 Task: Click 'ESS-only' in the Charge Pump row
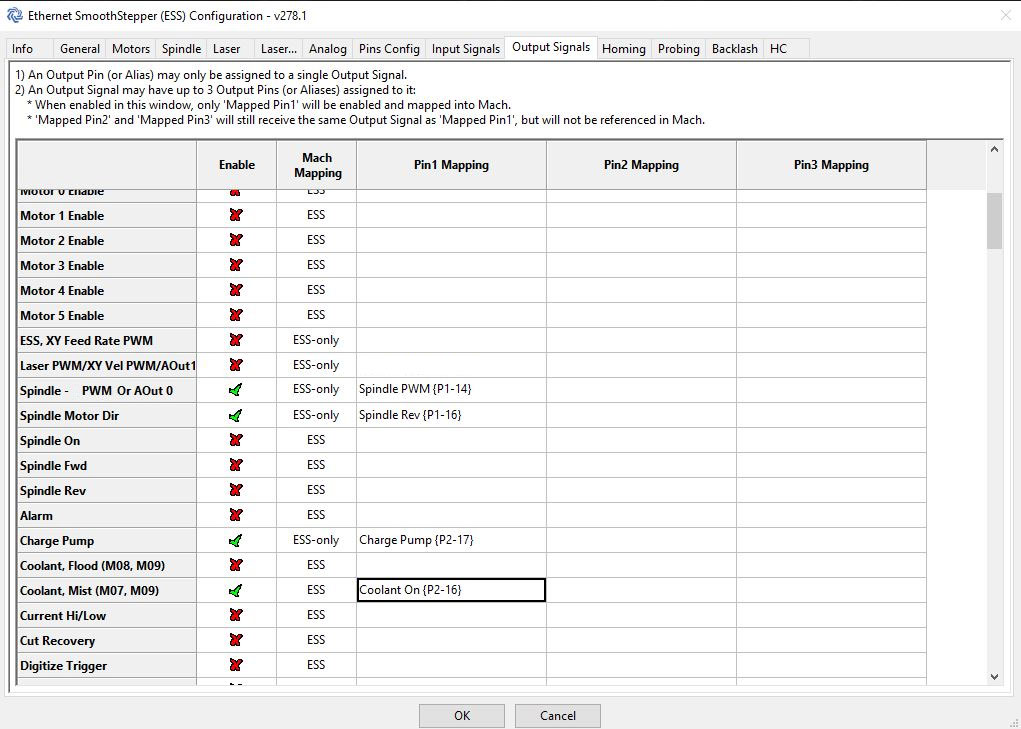pos(316,540)
